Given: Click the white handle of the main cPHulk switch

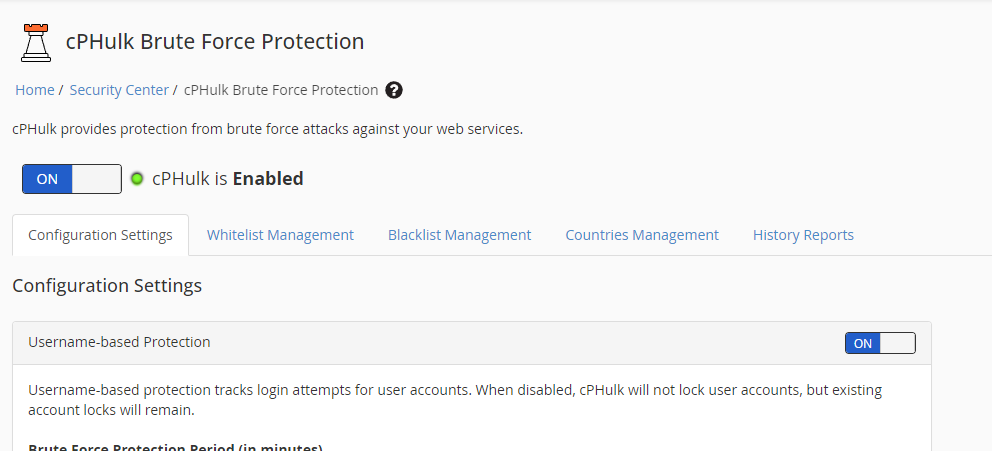Looking at the screenshot, I should 97,179.
